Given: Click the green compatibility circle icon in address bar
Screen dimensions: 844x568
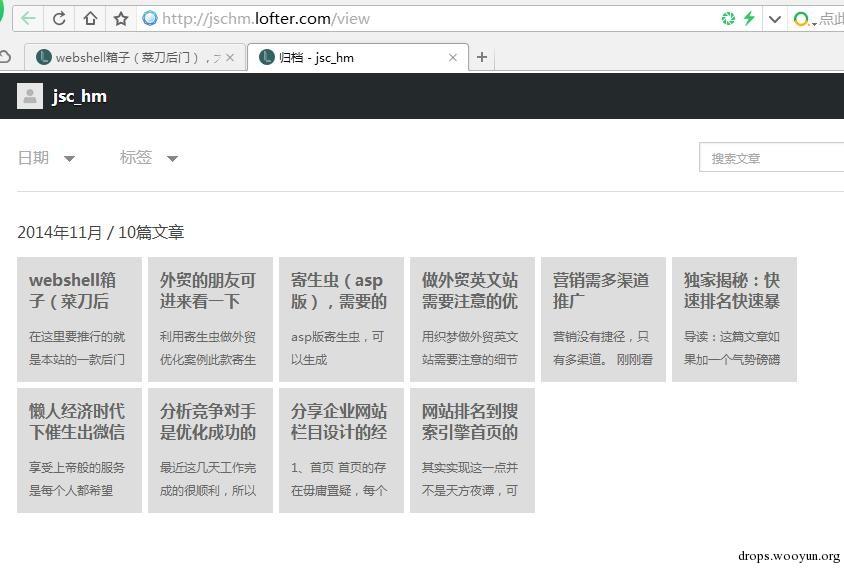Looking at the screenshot, I should [728, 18].
